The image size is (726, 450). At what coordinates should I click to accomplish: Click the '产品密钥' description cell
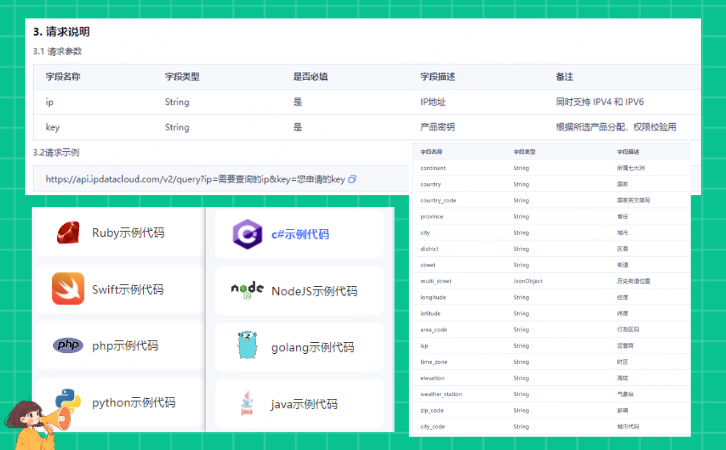(438, 127)
